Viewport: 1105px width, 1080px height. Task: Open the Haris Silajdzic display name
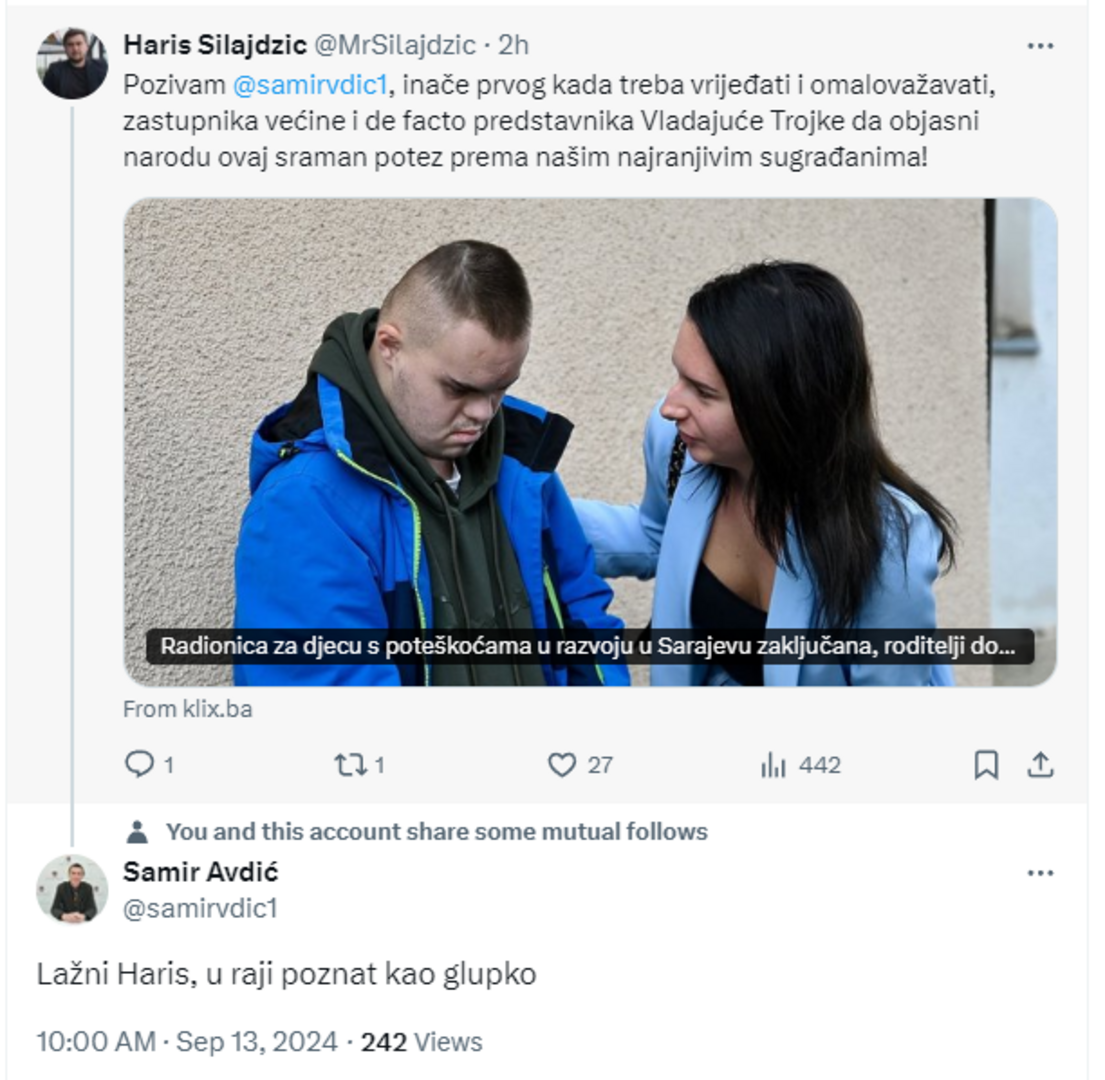pyautogui.click(x=215, y=45)
